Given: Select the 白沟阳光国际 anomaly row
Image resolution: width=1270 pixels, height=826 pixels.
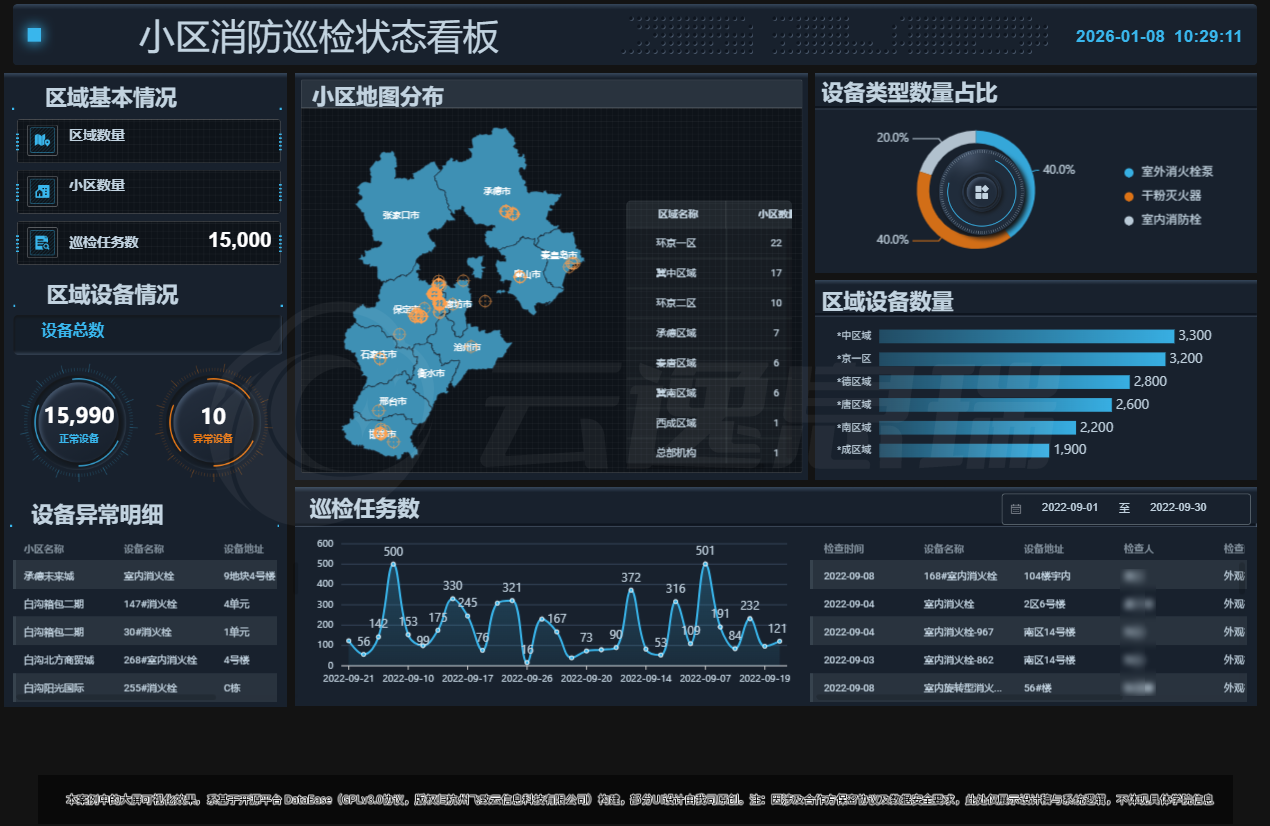Looking at the screenshot, I should [x=145, y=688].
